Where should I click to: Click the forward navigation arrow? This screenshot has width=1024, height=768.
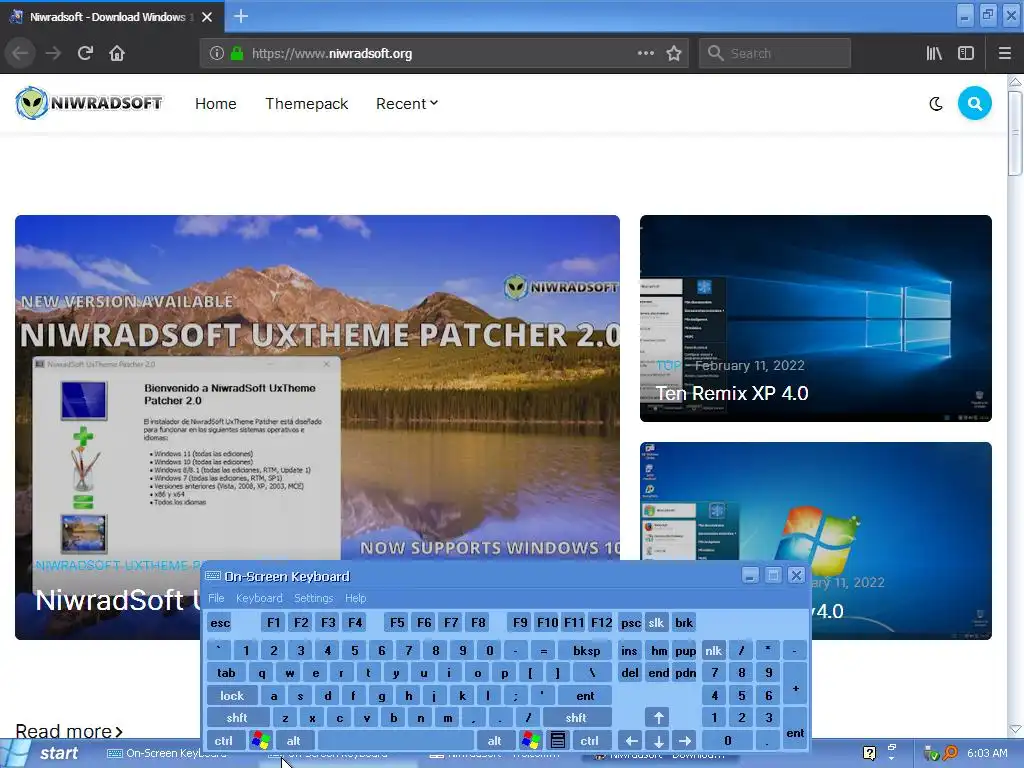point(53,54)
